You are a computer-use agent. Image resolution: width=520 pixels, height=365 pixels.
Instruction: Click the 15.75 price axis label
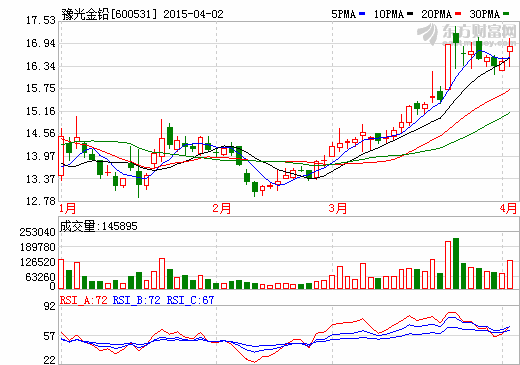[x=41, y=88]
